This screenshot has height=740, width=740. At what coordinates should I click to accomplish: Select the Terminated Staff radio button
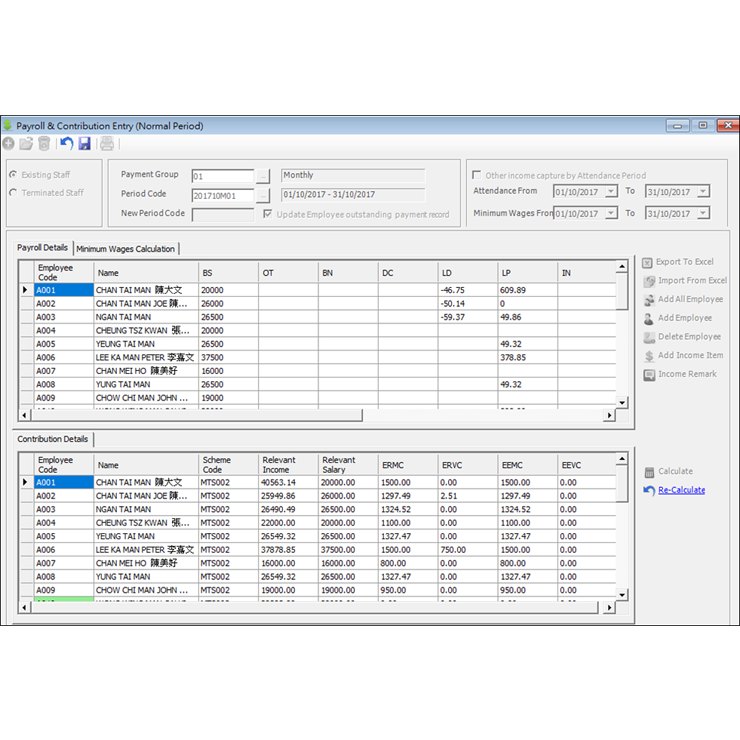point(13,193)
